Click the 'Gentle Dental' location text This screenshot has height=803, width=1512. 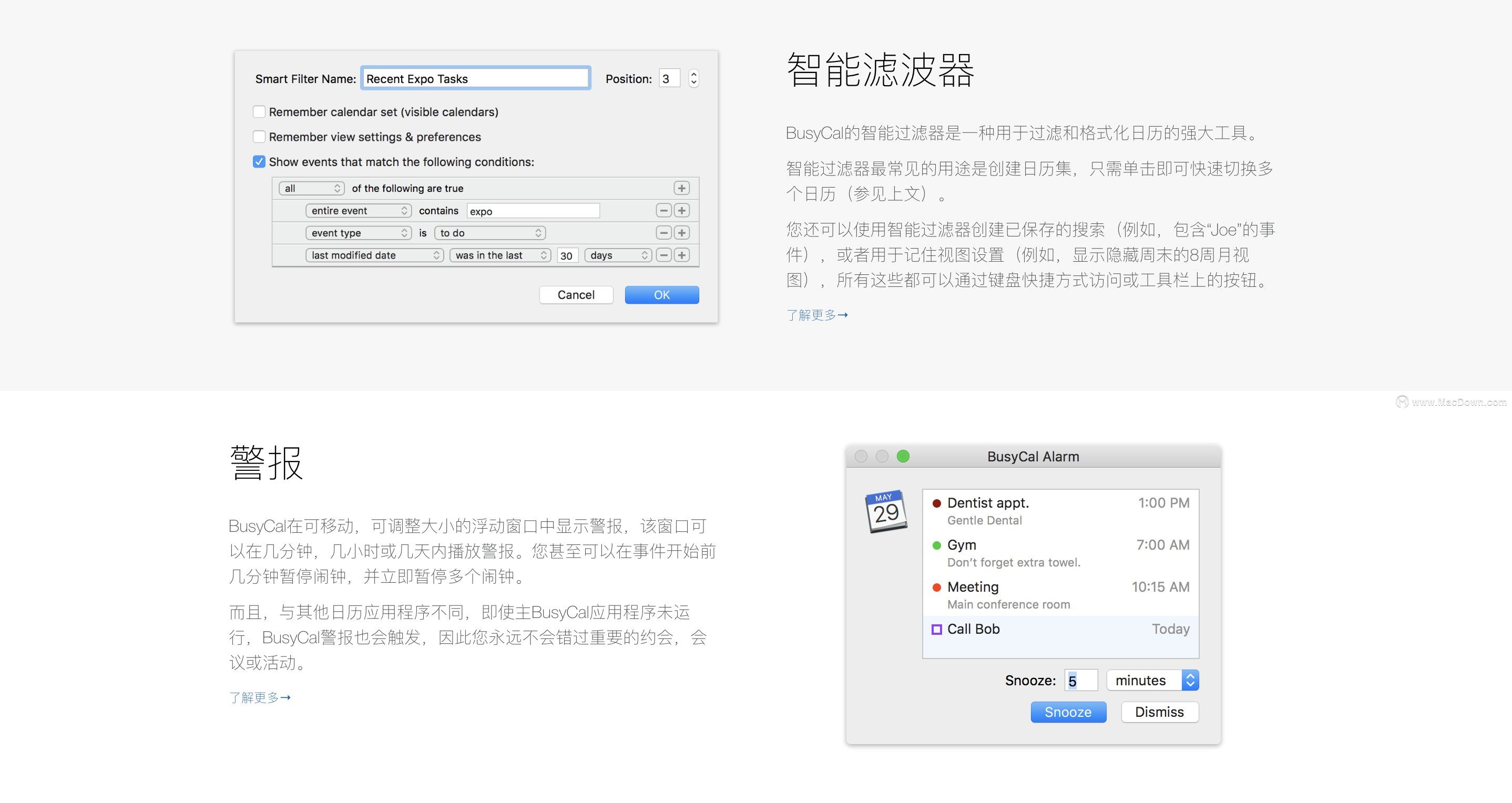(984, 520)
